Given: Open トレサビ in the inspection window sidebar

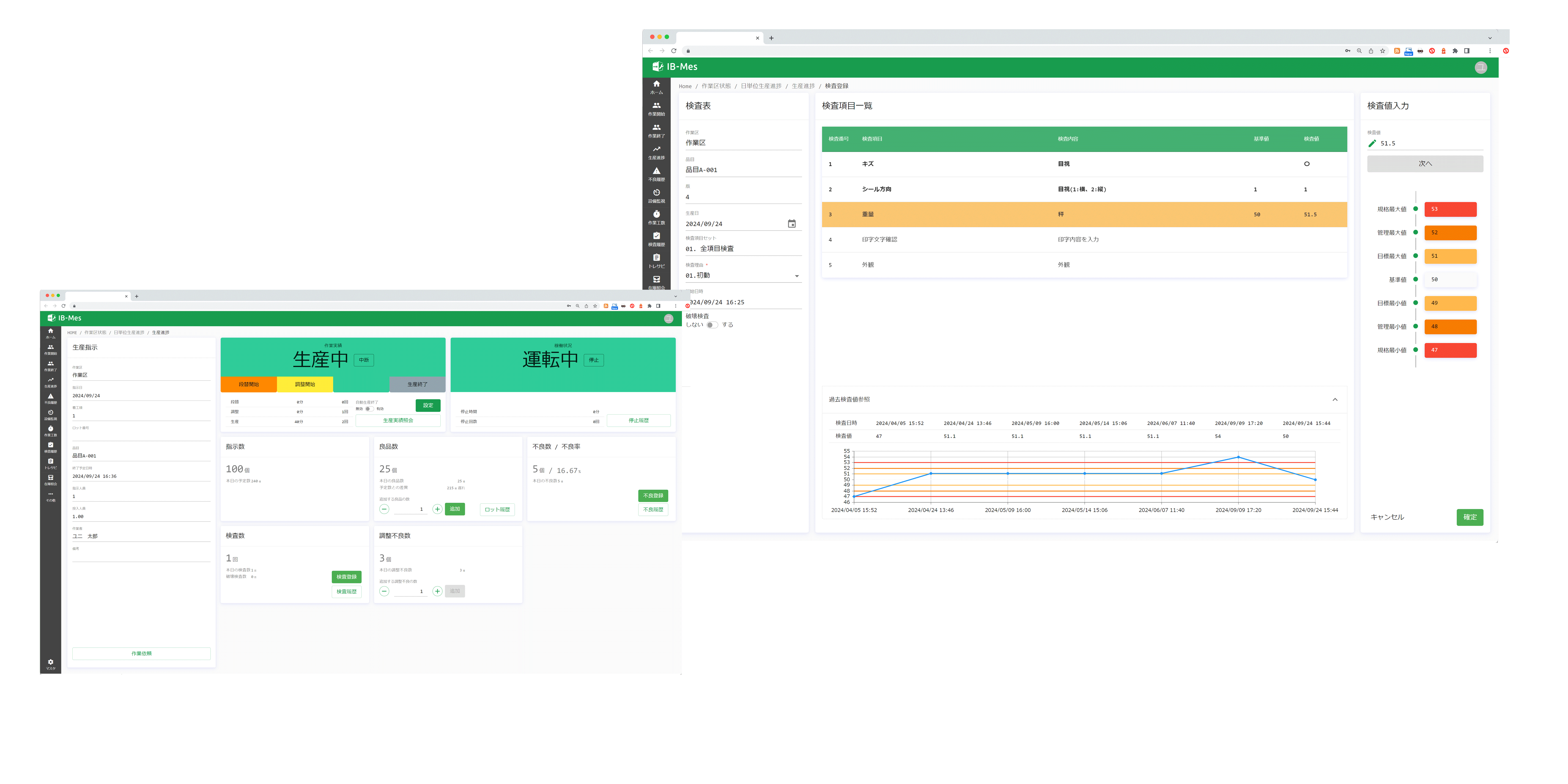Looking at the screenshot, I should (656, 261).
